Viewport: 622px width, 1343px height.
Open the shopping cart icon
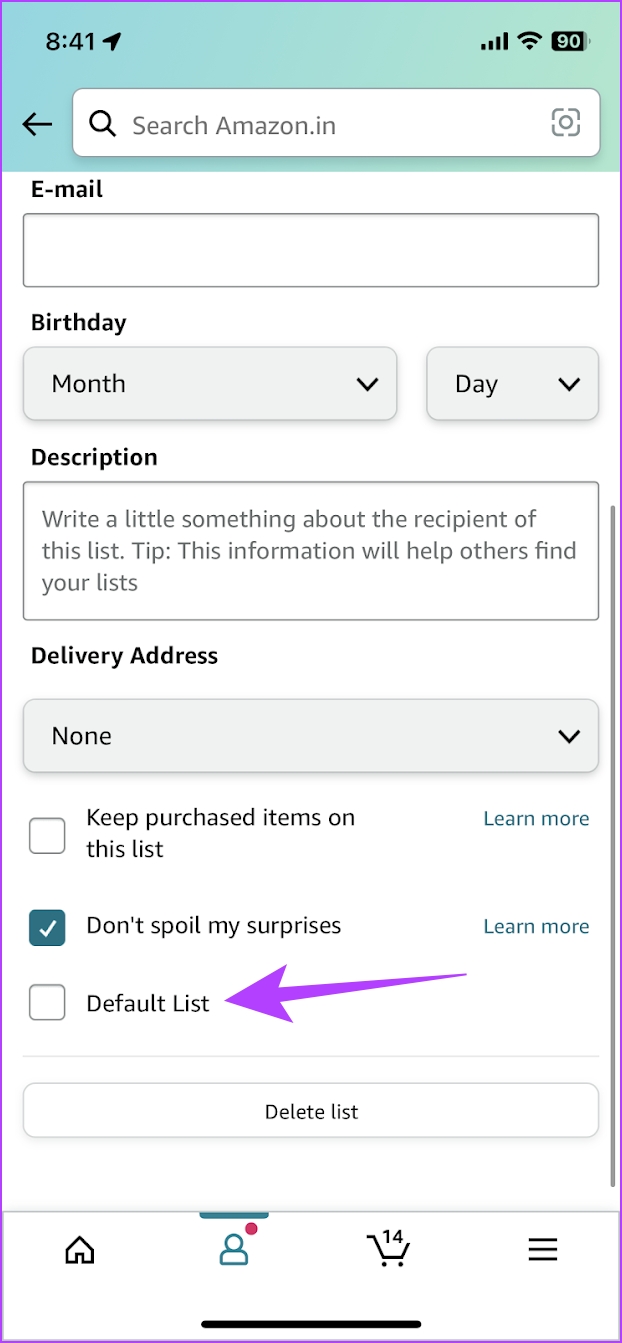388,1249
